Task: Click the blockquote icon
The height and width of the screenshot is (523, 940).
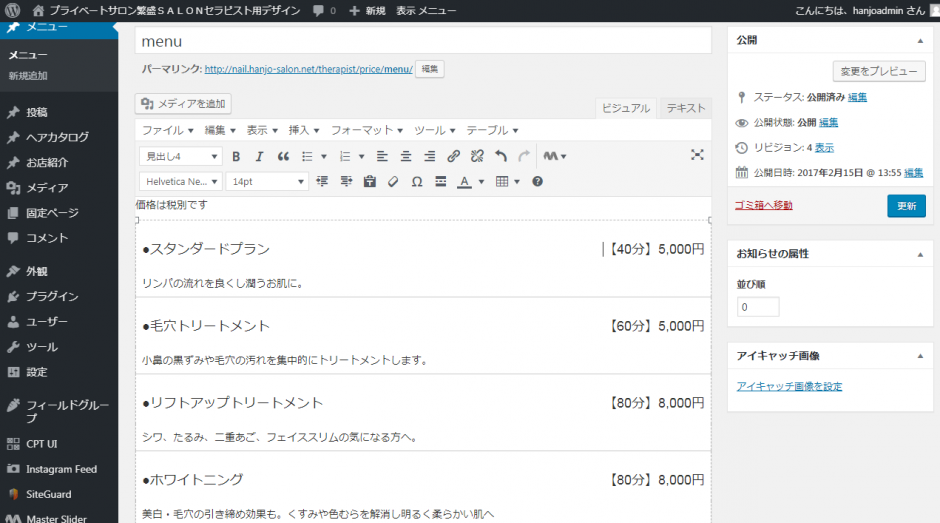Action: click(x=283, y=156)
